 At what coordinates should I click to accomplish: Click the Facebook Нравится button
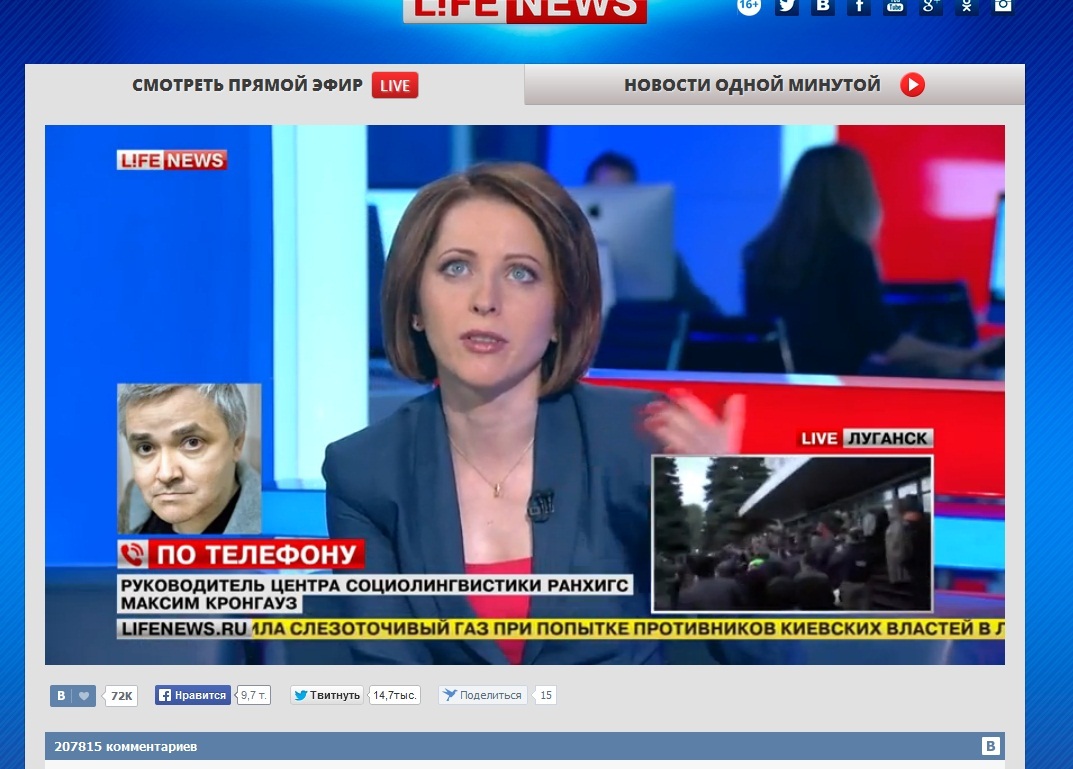pyautogui.click(x=193, y=695)
